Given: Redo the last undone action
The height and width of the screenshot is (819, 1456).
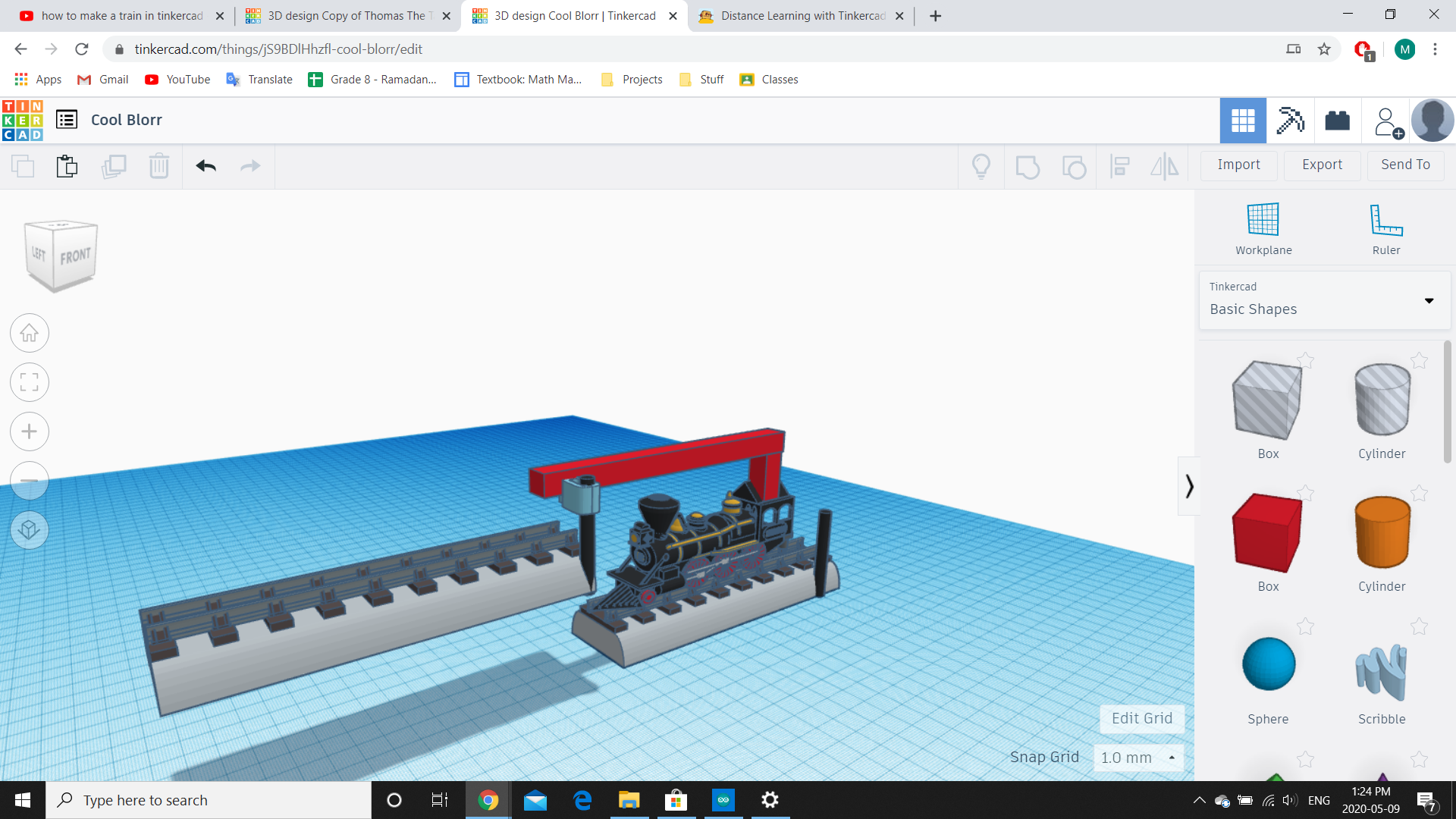Looking at the screenshot, I should tap(250, 166).
